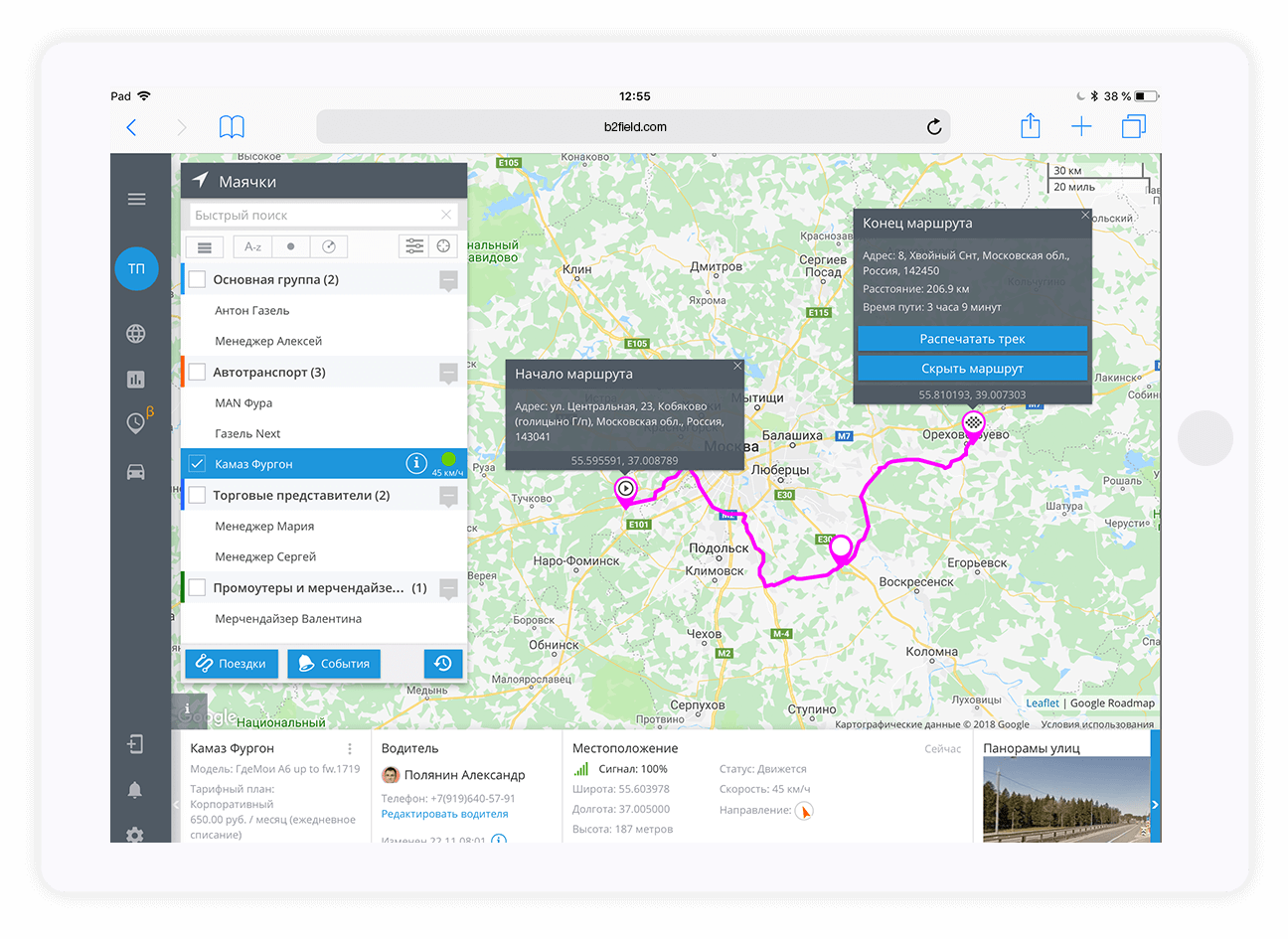Open the settings gear in the sidebar
The width and height of the screenshot is (1288, 939).
point(135,835)
